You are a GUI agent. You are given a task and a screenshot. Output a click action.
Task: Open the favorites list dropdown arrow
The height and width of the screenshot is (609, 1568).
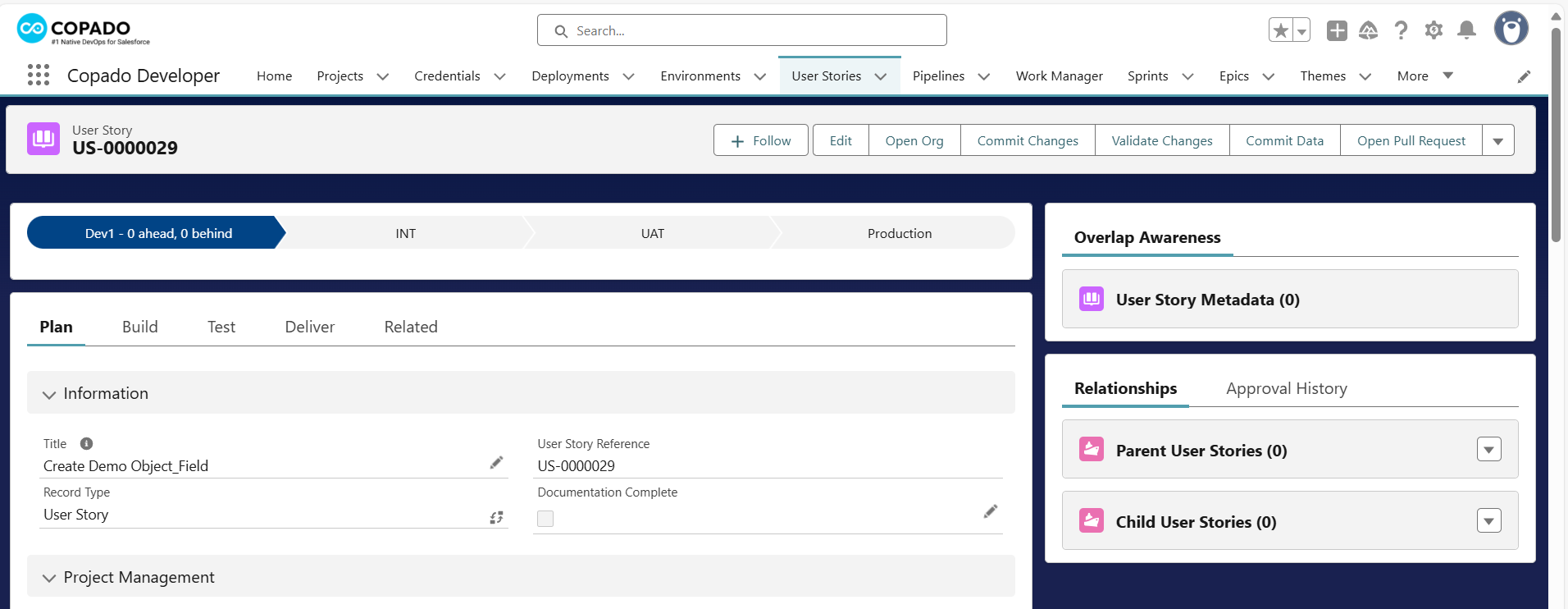(x=1301, y=30)
